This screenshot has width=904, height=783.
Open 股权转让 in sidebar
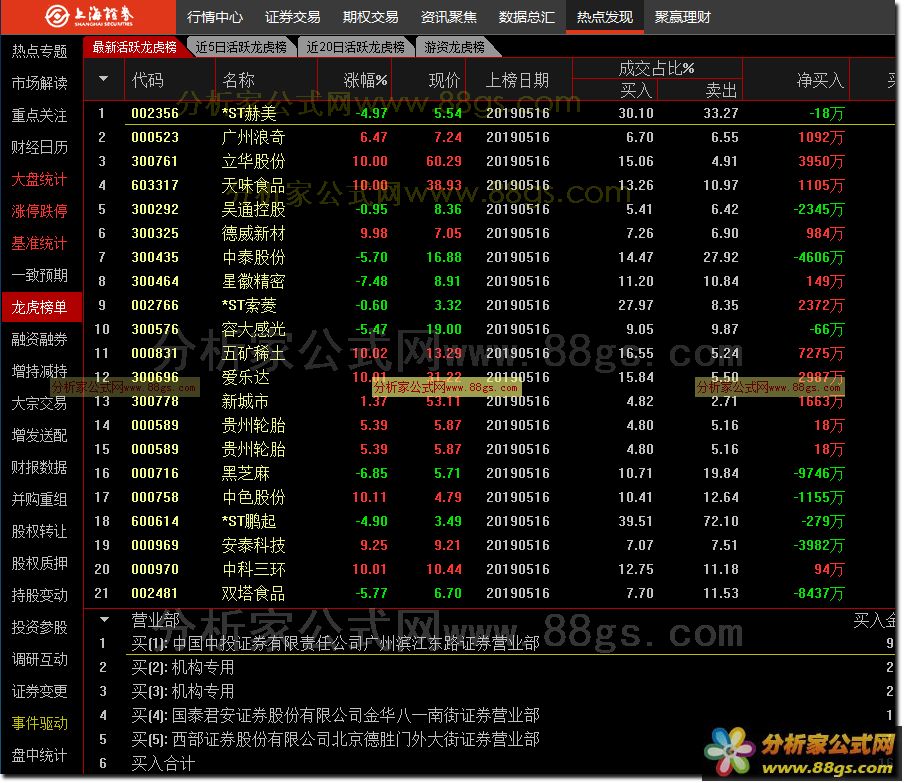pyautogui.click(x=40, y=532)
